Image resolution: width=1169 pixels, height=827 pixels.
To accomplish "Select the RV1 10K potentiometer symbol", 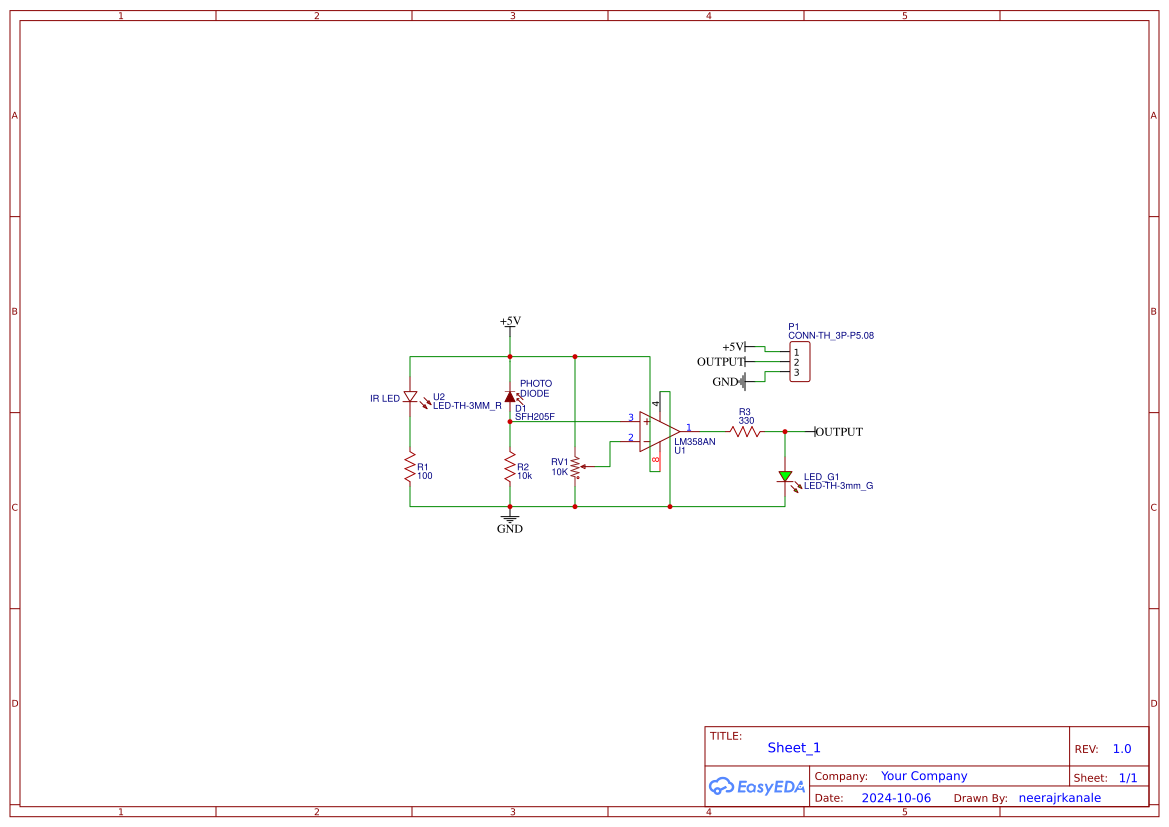I will pyautogui.click(x=575, y=465).
